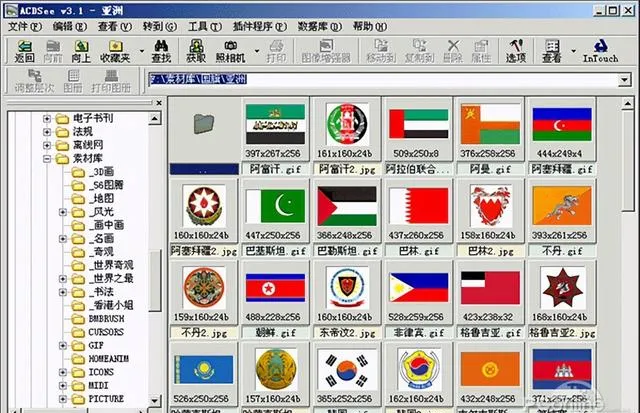Collapse the 素材库 tree folder

(x=47, y=159)
